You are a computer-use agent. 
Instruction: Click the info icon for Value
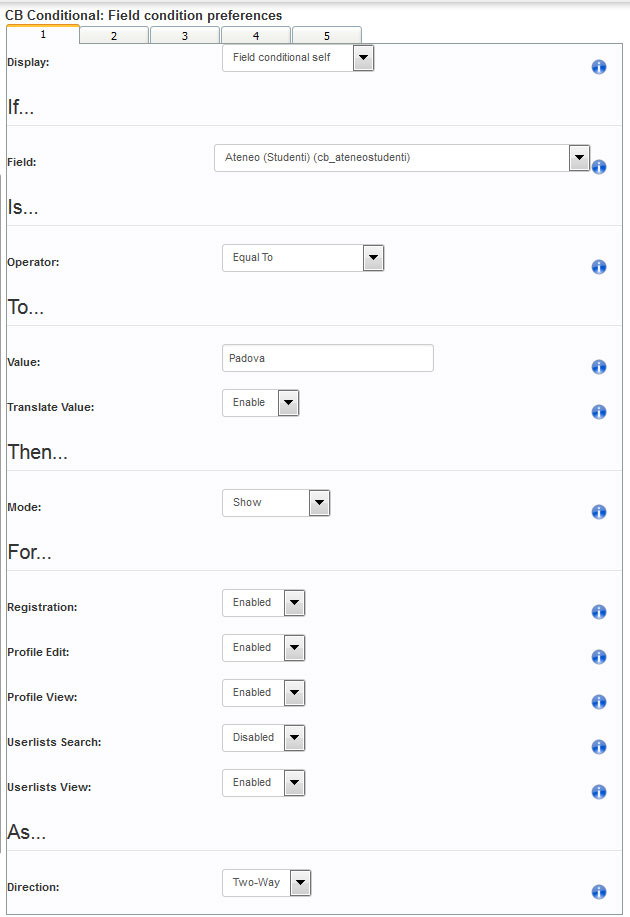pos(598,367)
